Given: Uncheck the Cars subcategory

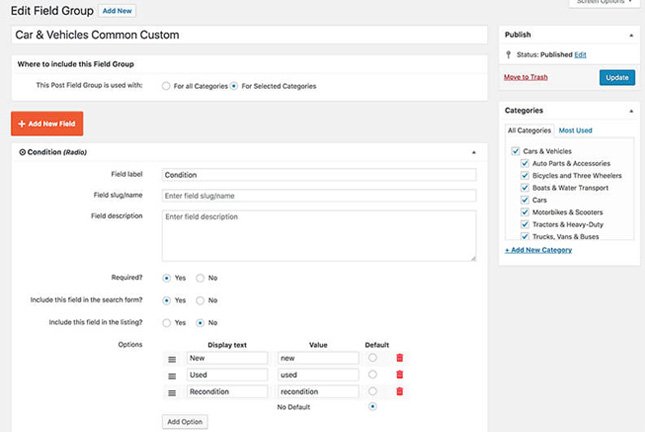Looking at the screenshot, I should click(x=524, y=200).
